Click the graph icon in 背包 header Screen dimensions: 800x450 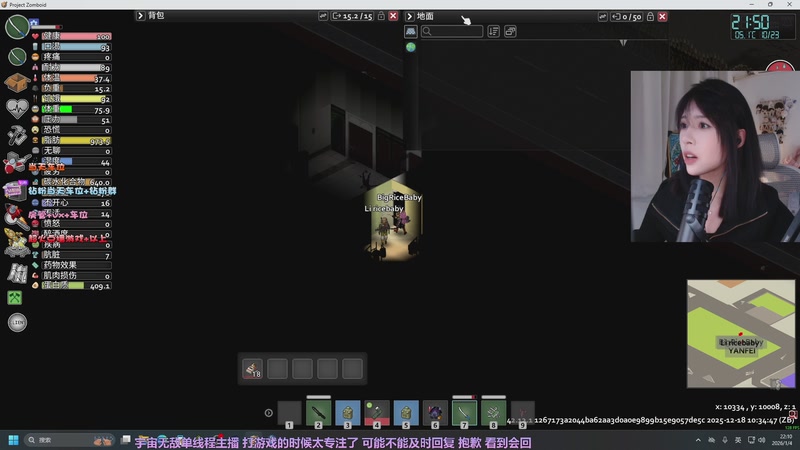pos(323,16)
